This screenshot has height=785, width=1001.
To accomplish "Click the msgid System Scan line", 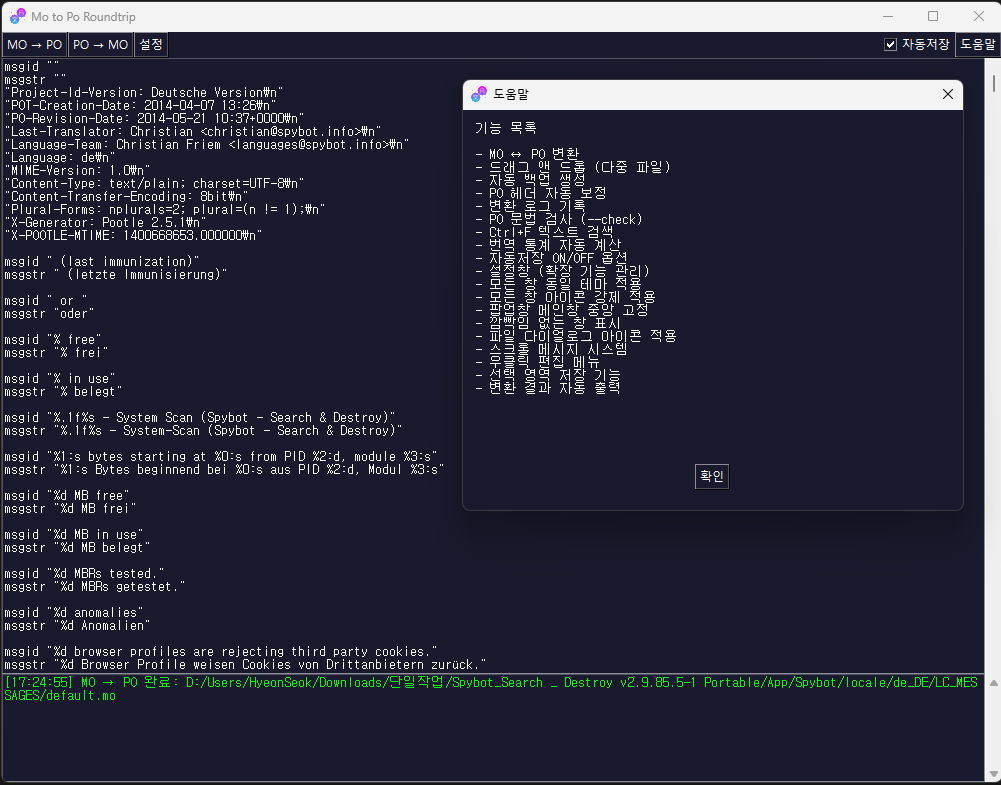I will click(200, 417).
